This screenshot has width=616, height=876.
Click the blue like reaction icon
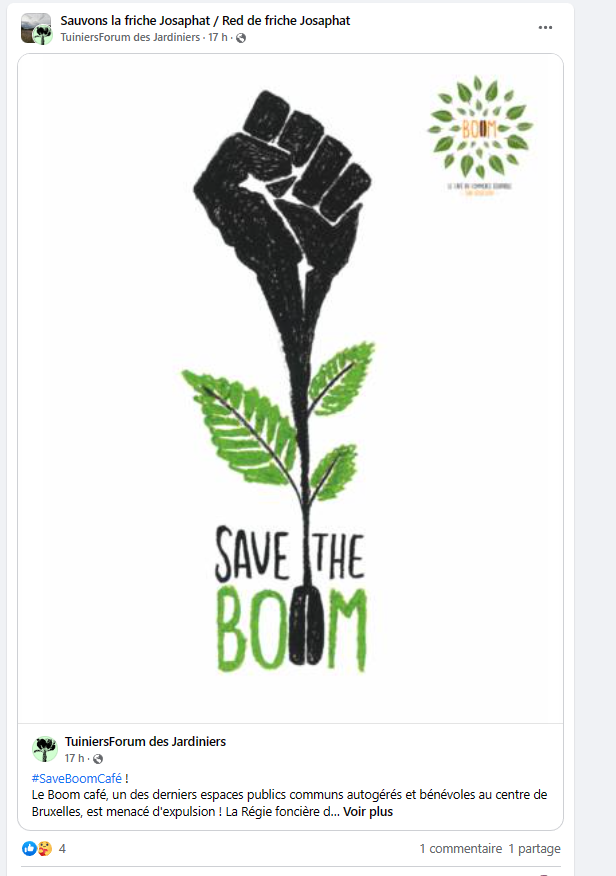(29, 849)
